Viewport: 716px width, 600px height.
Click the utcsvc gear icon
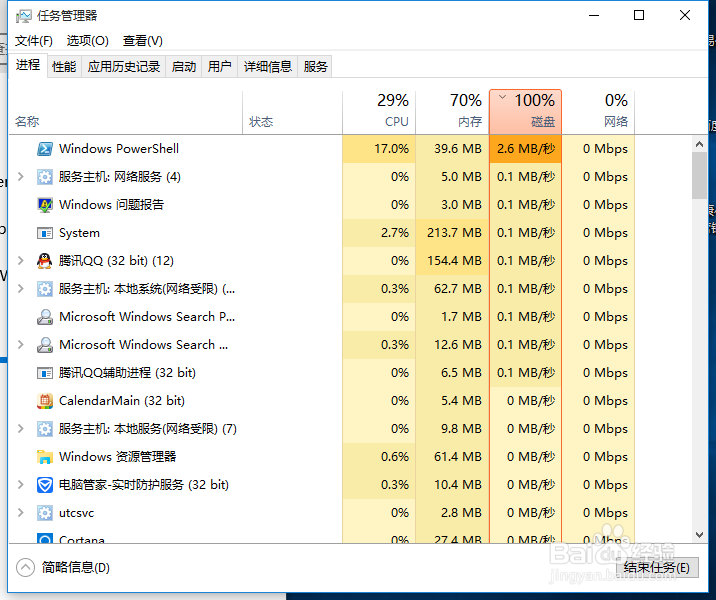[45, 513]
